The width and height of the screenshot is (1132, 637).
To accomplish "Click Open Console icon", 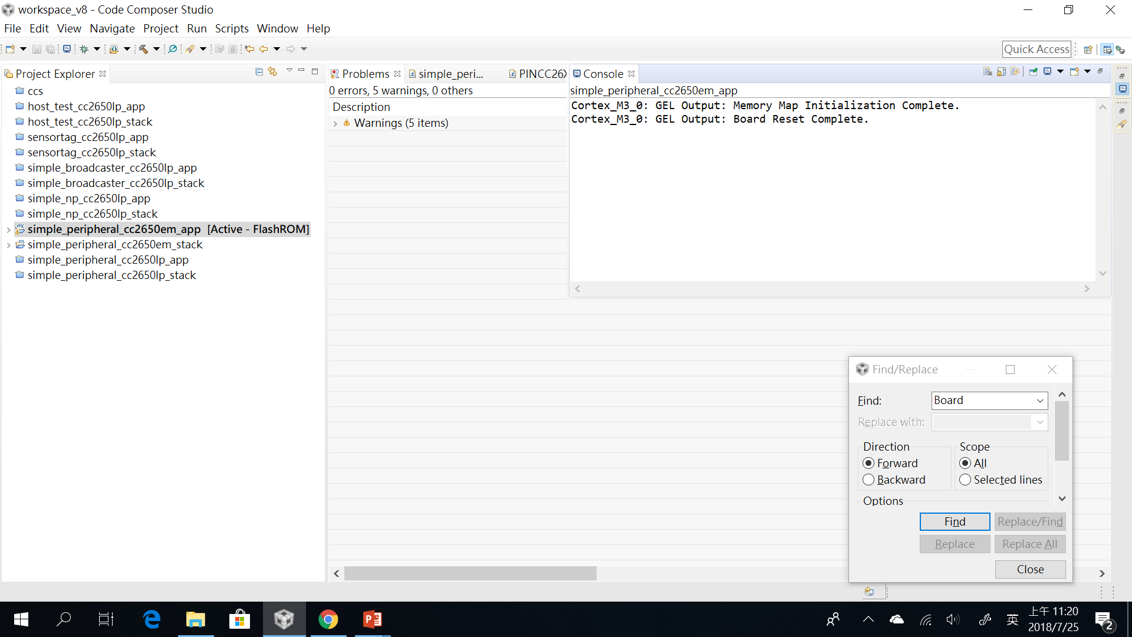I will coord(1074,72).
